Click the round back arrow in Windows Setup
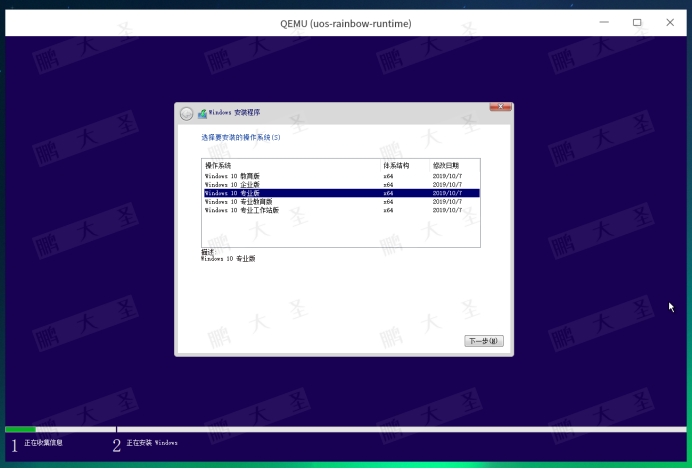The height and width of the screenshot is (469, 692). point(186,114)
